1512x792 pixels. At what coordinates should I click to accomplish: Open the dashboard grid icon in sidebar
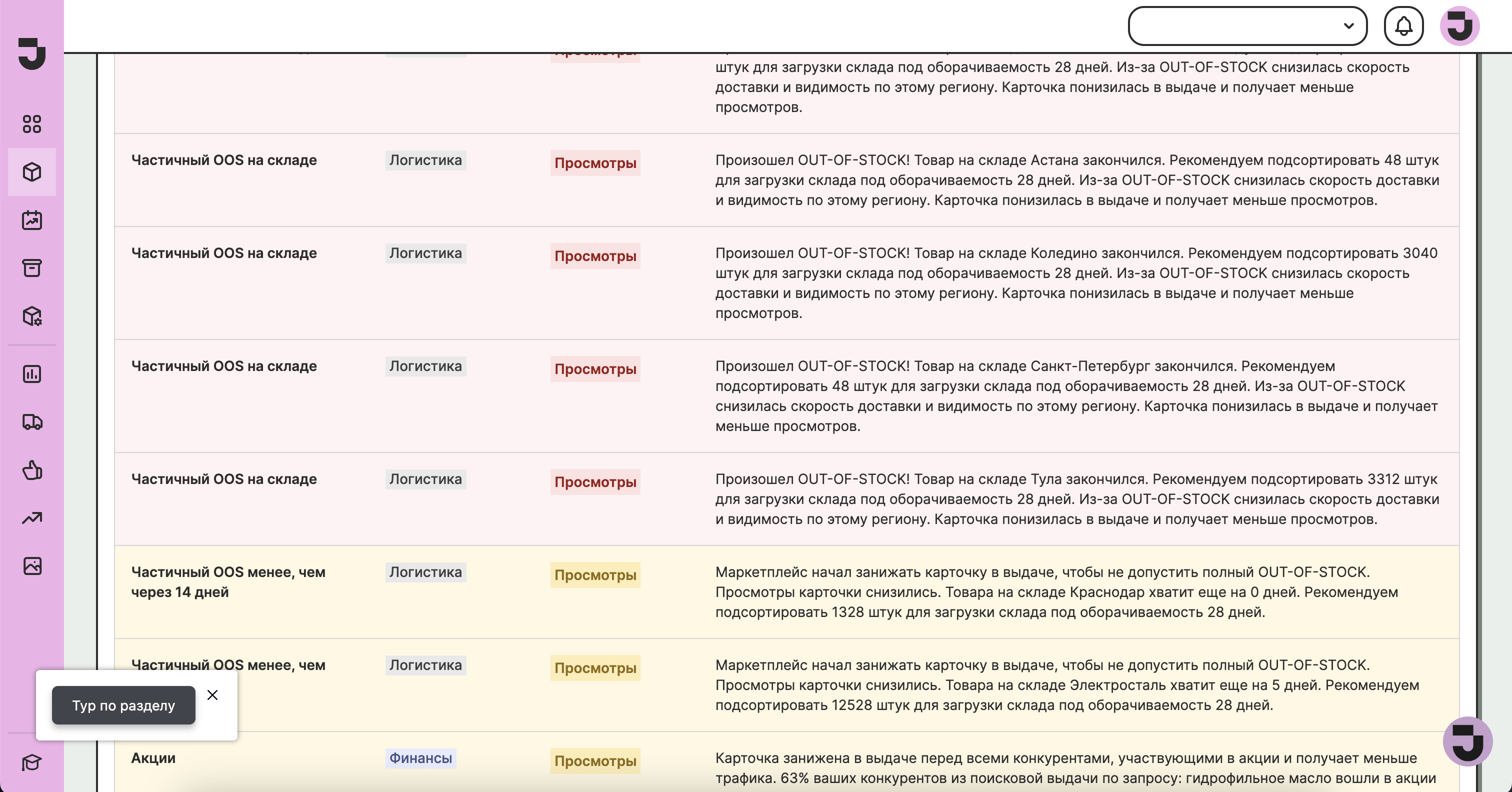[x=31, y=124]
